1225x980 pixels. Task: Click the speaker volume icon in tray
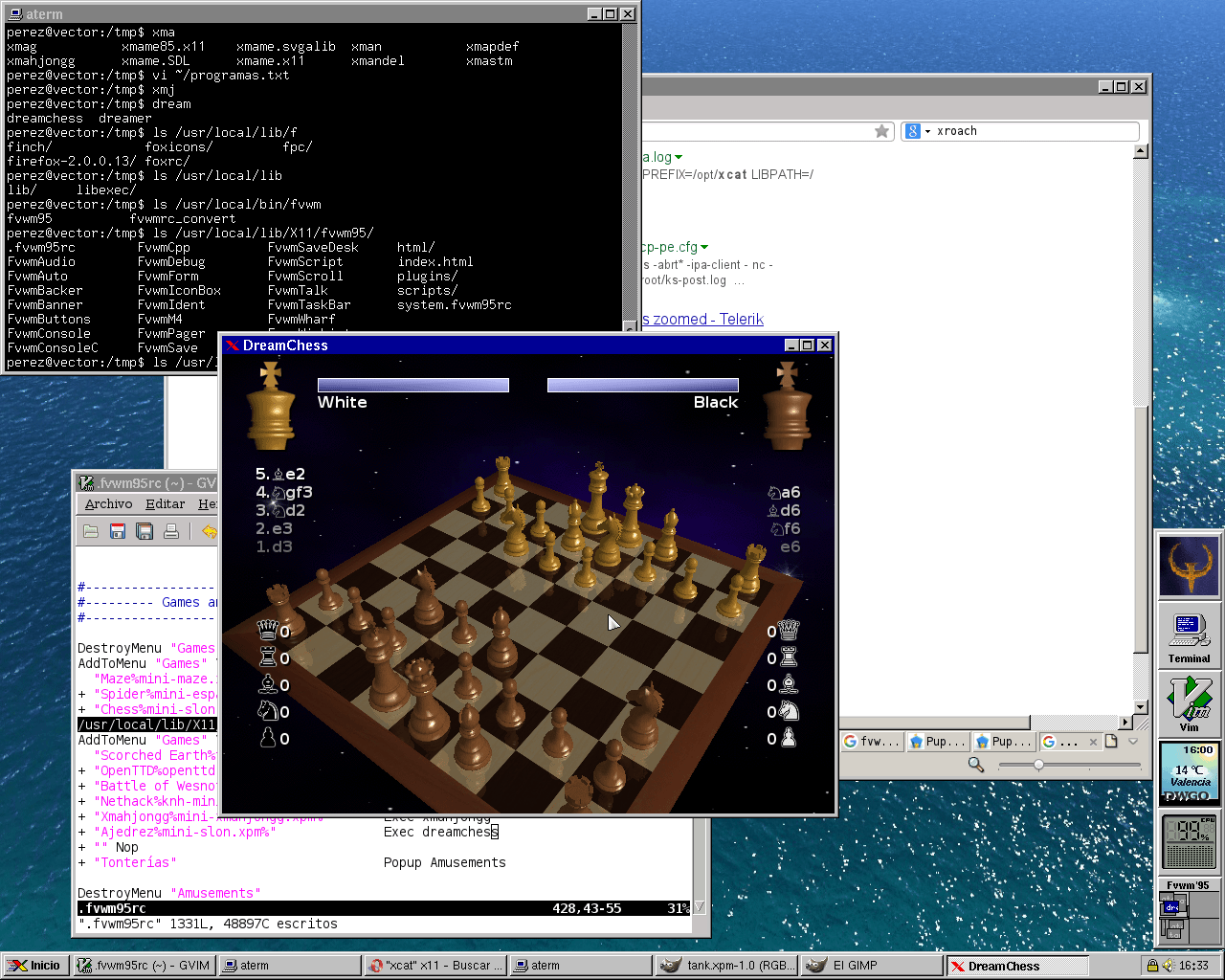click(1168, 966)
